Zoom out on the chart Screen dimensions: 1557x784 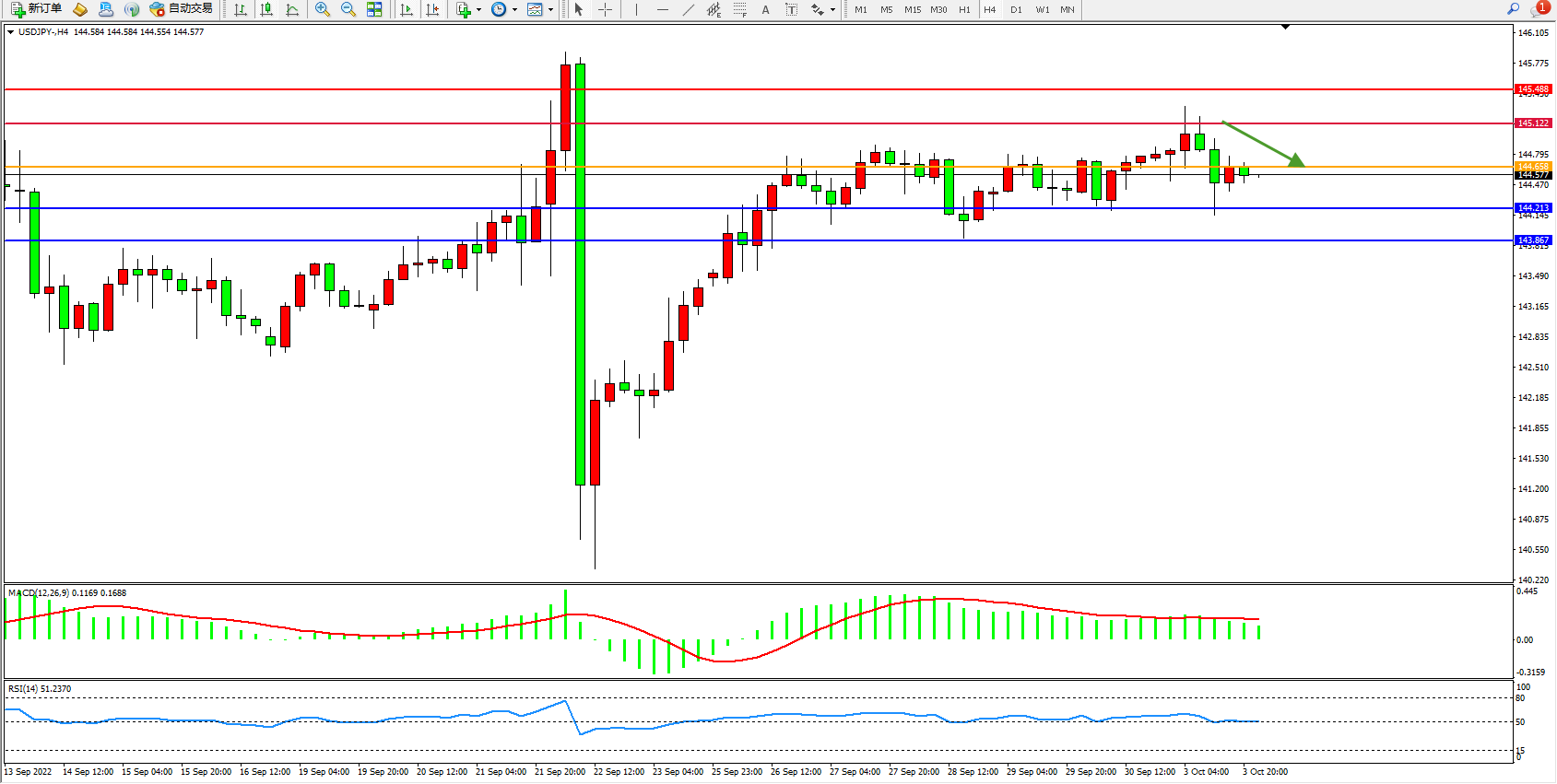[348, 9]
